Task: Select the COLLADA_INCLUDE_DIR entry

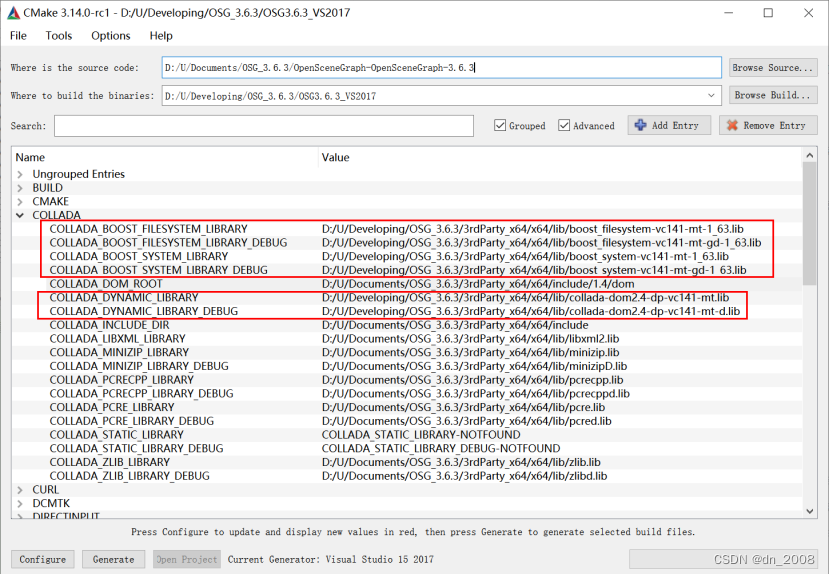Action: point(110,325)
